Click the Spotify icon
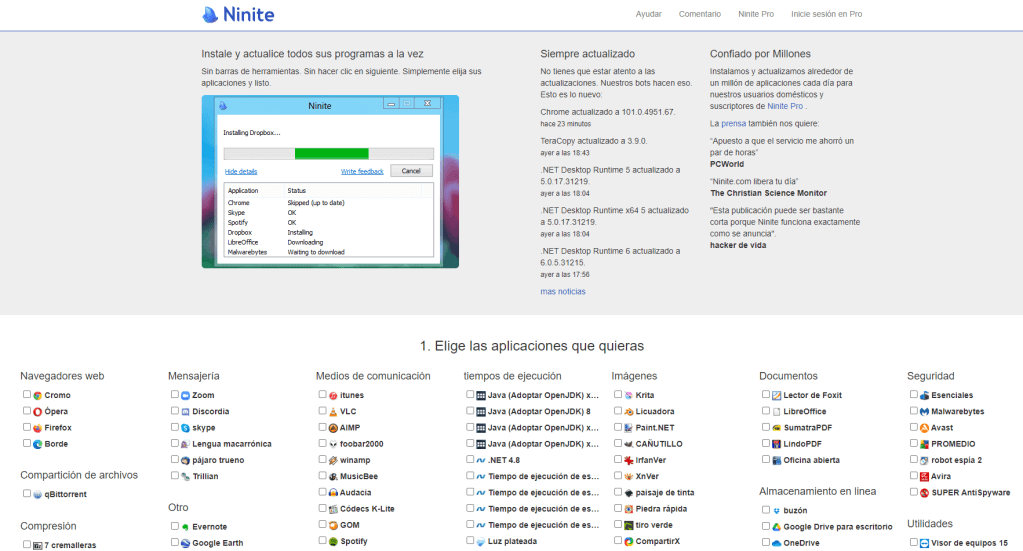 (333, 541)
